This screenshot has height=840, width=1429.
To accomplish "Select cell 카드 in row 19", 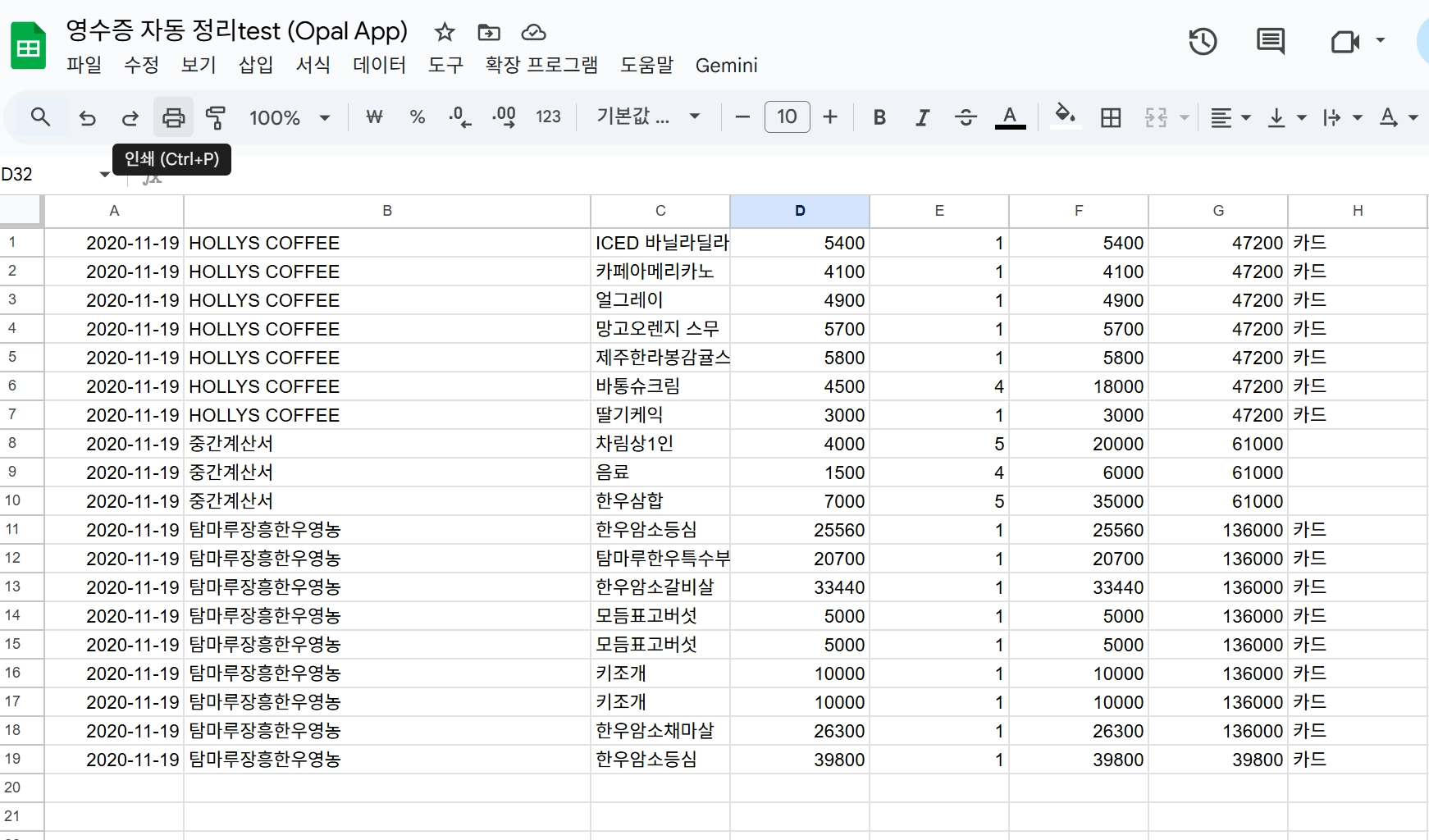I will (x=1358, y=760).
